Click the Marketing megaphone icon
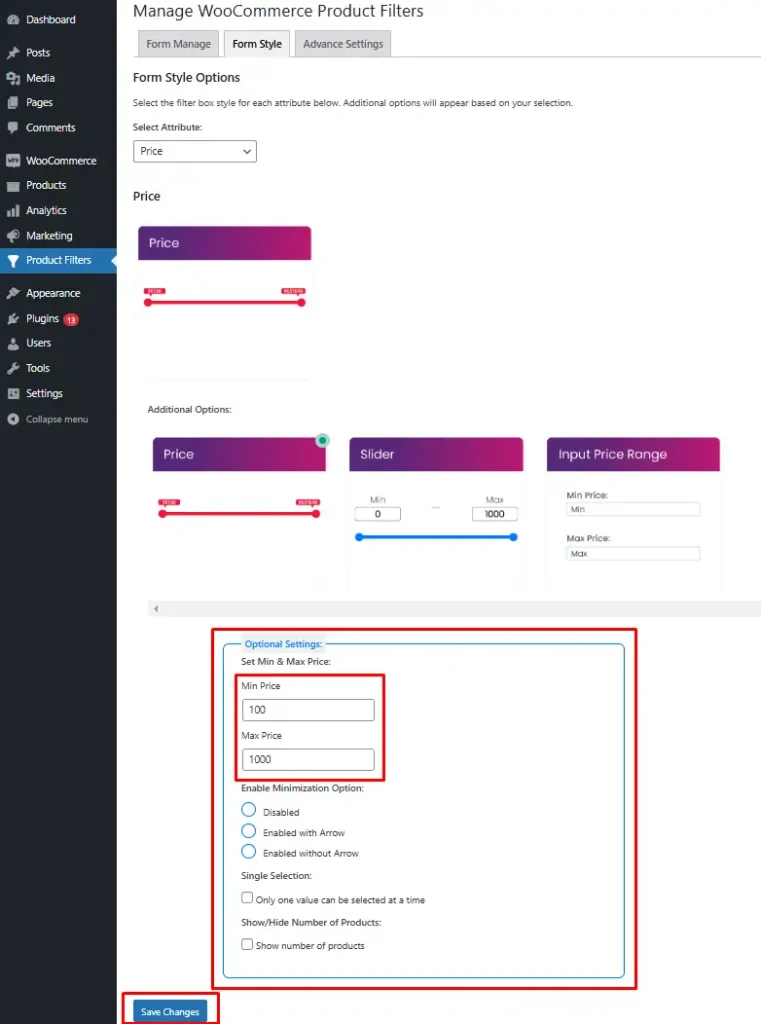Viewport: 761px width, 1024px height. [13, 236]
